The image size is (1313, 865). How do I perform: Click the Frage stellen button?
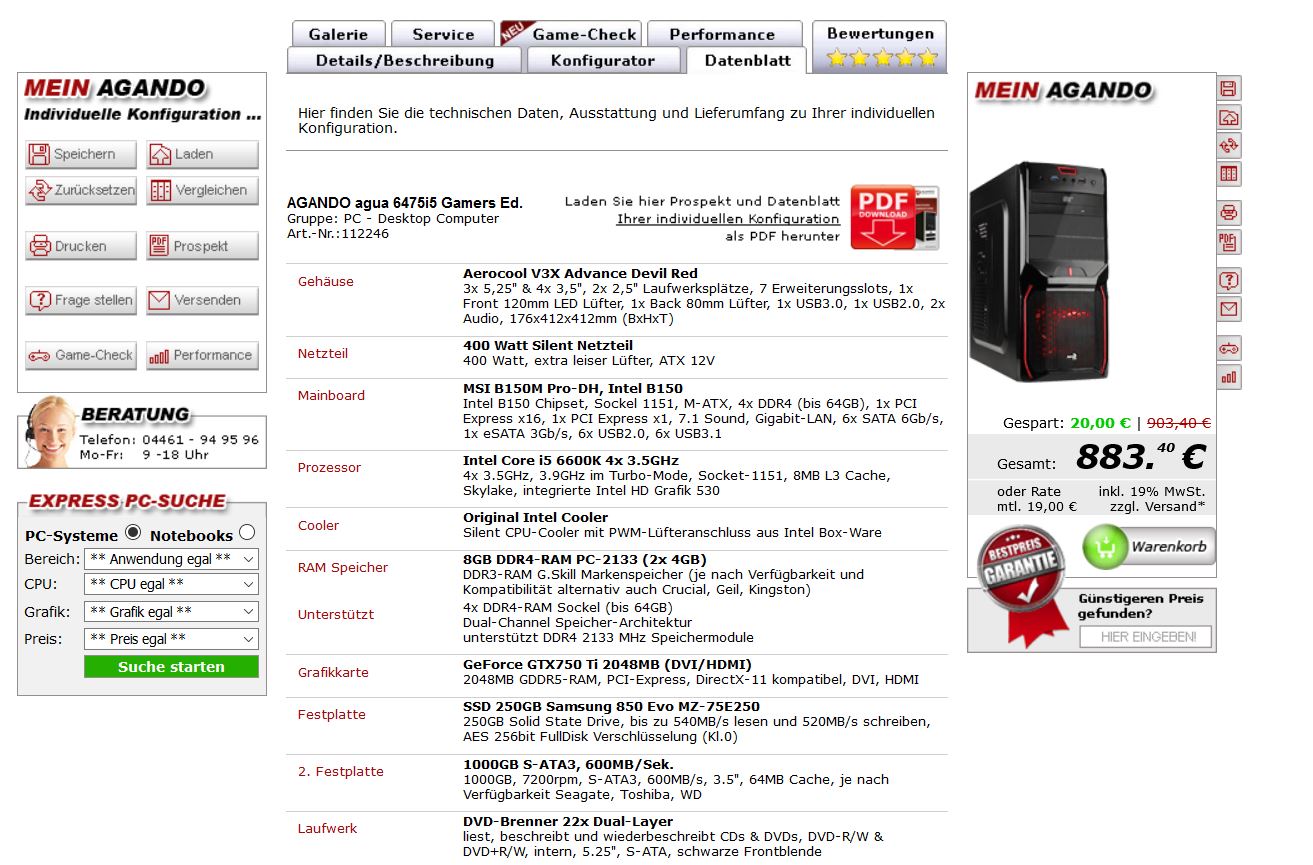click(x=81, y=300)
